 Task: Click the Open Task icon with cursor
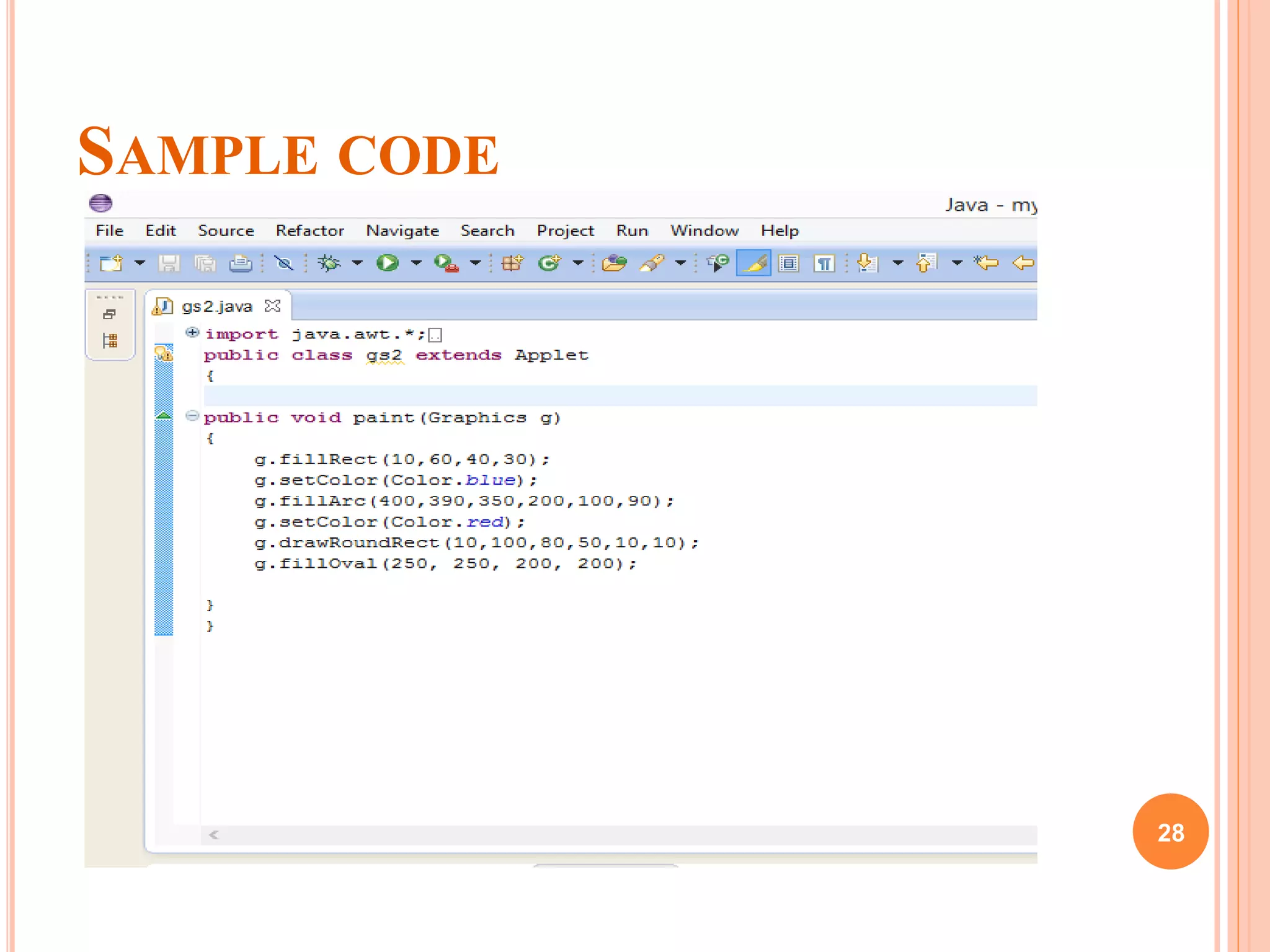[717, 263]
